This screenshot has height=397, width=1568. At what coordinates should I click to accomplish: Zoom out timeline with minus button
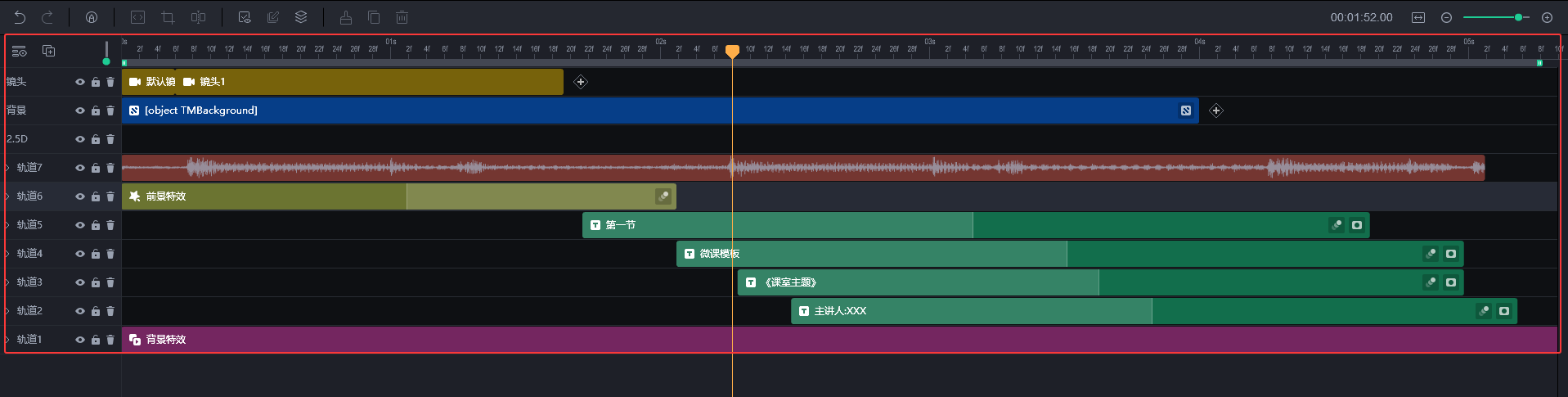click(1446, 17)
